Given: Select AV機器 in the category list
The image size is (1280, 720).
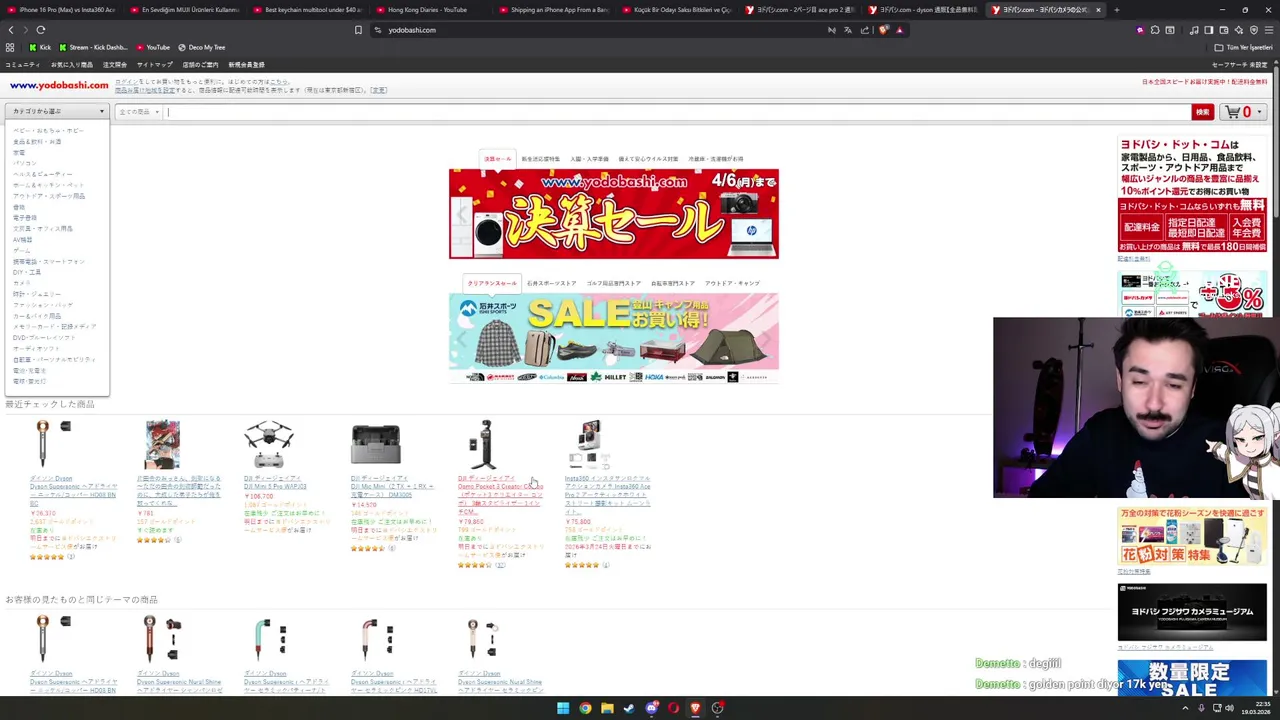Looking at the screenshot, I should (x=22, y=240).
